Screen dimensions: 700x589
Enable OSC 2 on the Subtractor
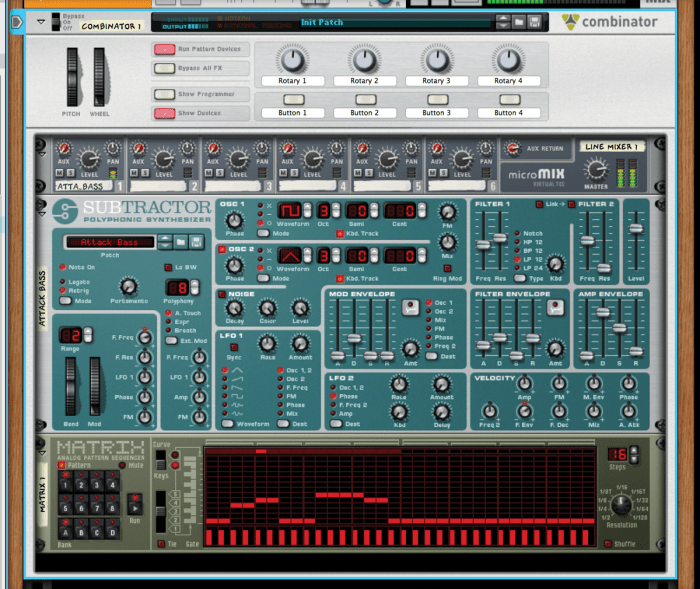(222, 249)
